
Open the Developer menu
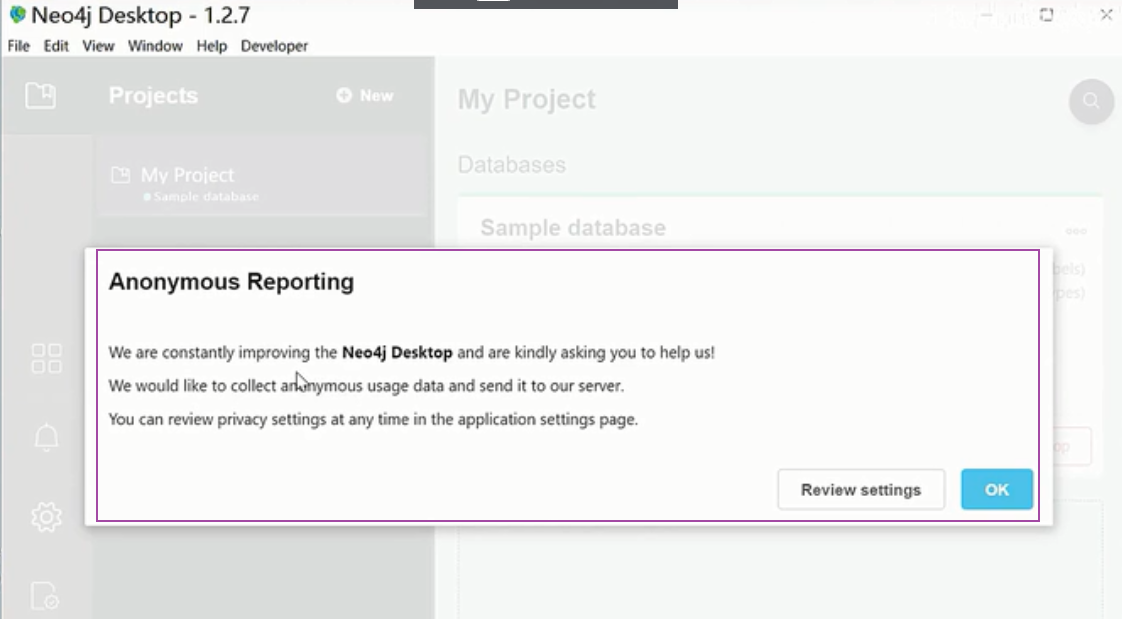coord(274,45)
